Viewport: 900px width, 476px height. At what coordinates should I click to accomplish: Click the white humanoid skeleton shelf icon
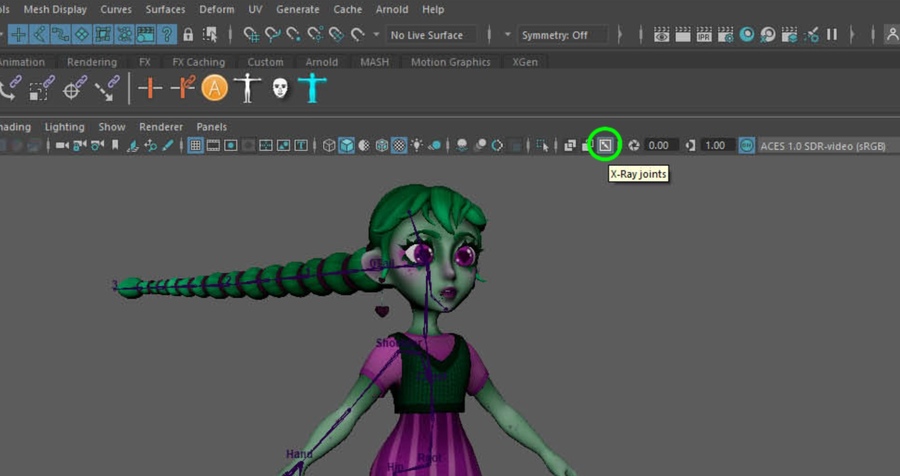click(247, 89)
